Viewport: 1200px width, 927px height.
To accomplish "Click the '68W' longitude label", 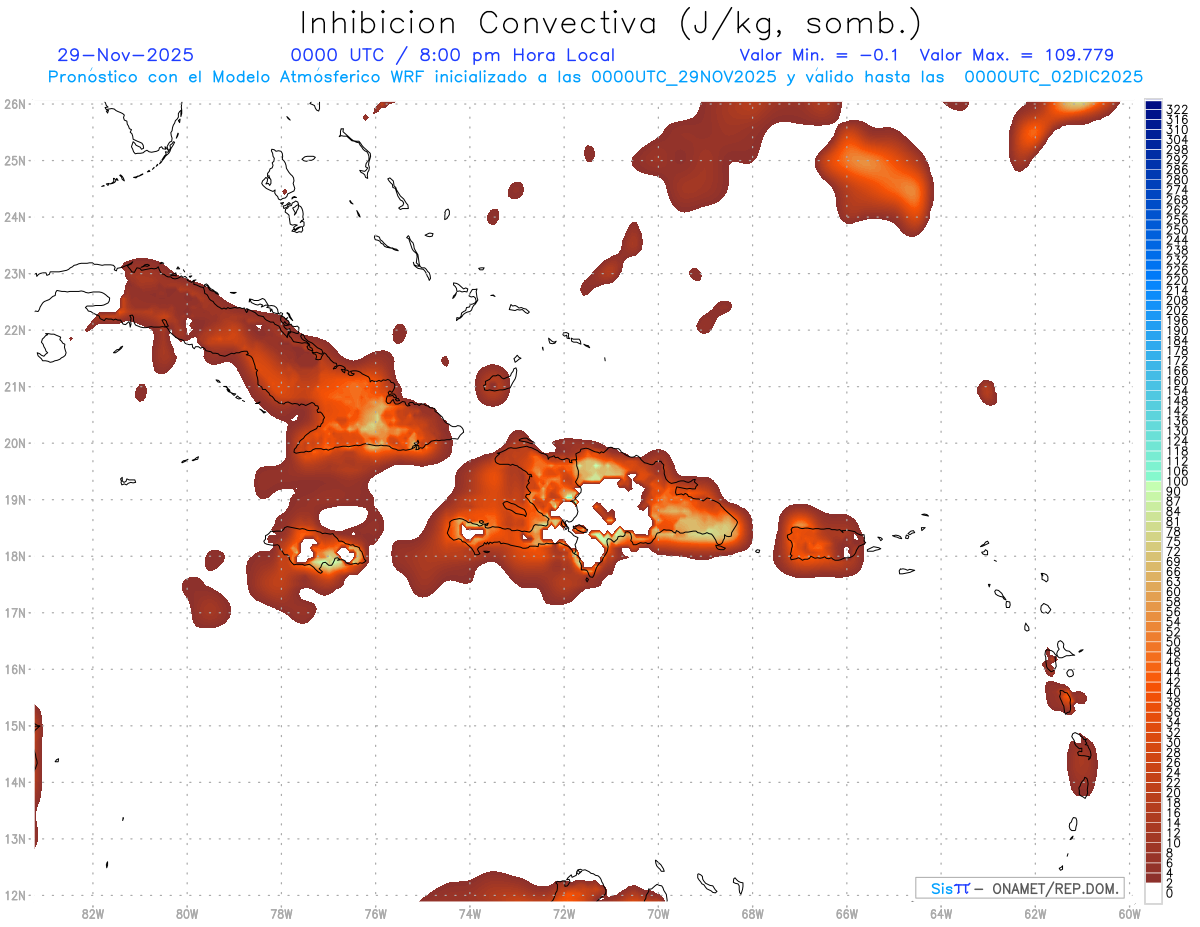I will 752,913.
